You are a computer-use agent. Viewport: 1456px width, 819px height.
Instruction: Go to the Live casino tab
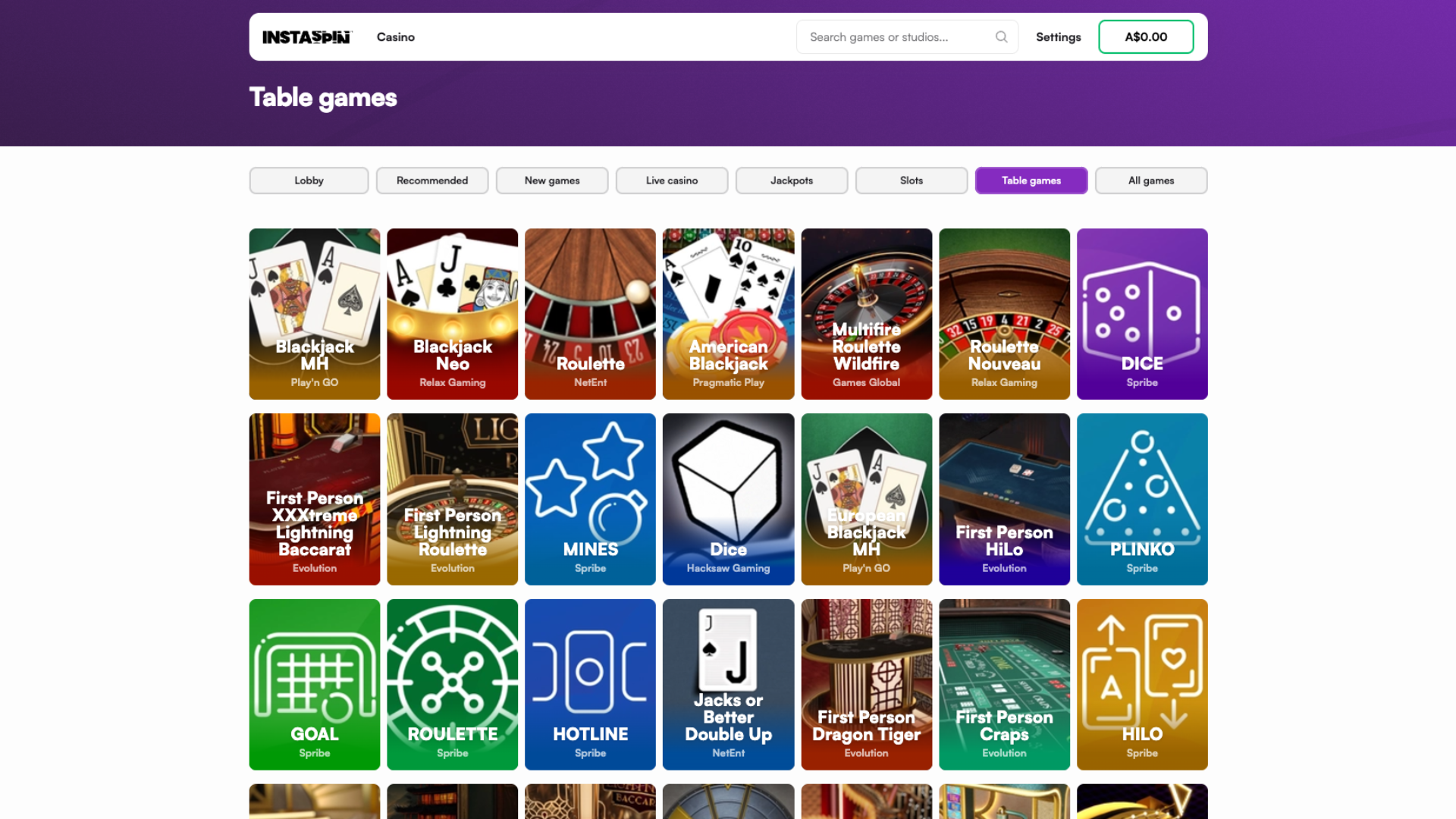click(x=672, y=180)
